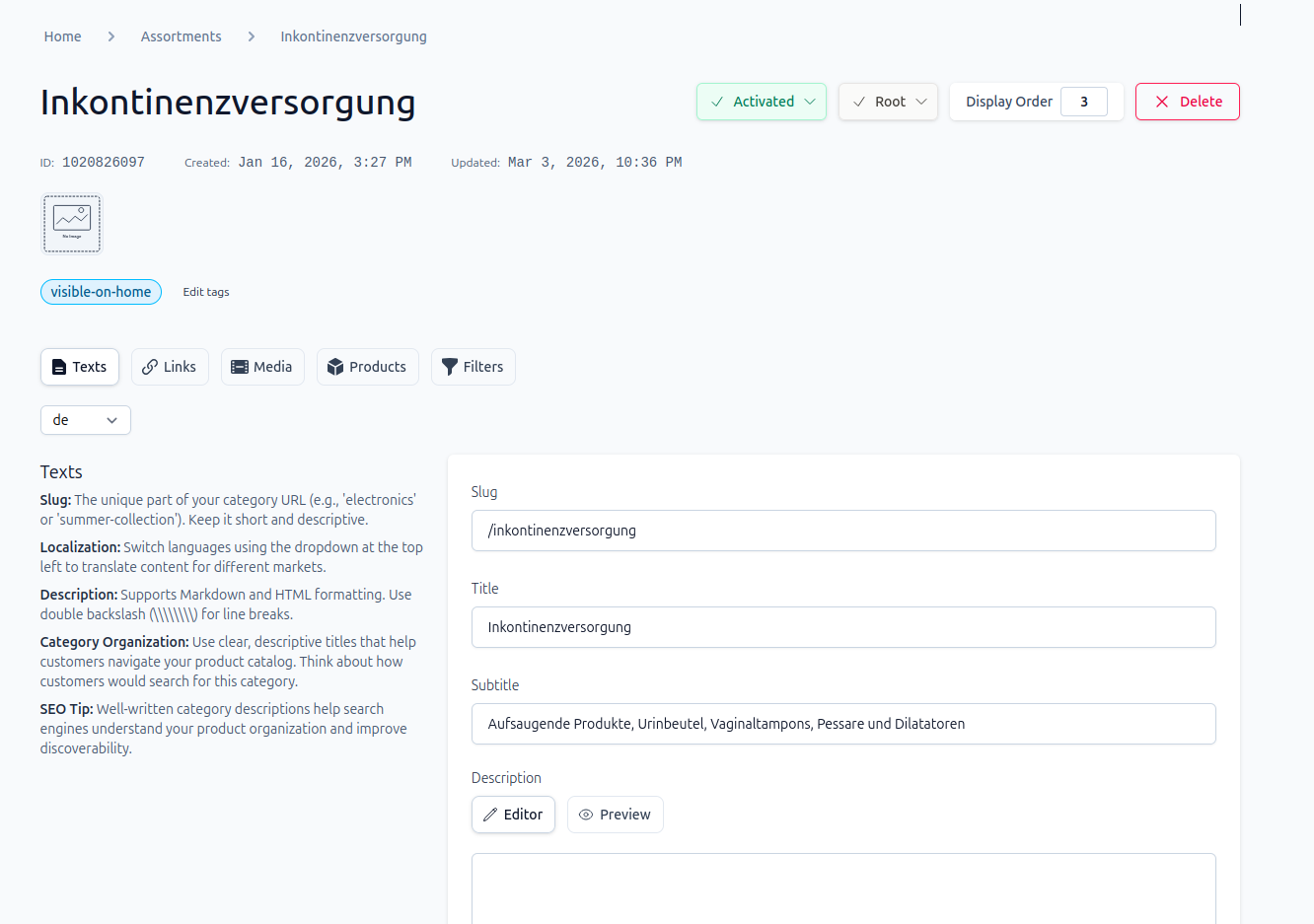This screenshot has width=1314, height=924.
Task: Go to Assortments in the breadcrumb
Action: [x=182, y=36]
